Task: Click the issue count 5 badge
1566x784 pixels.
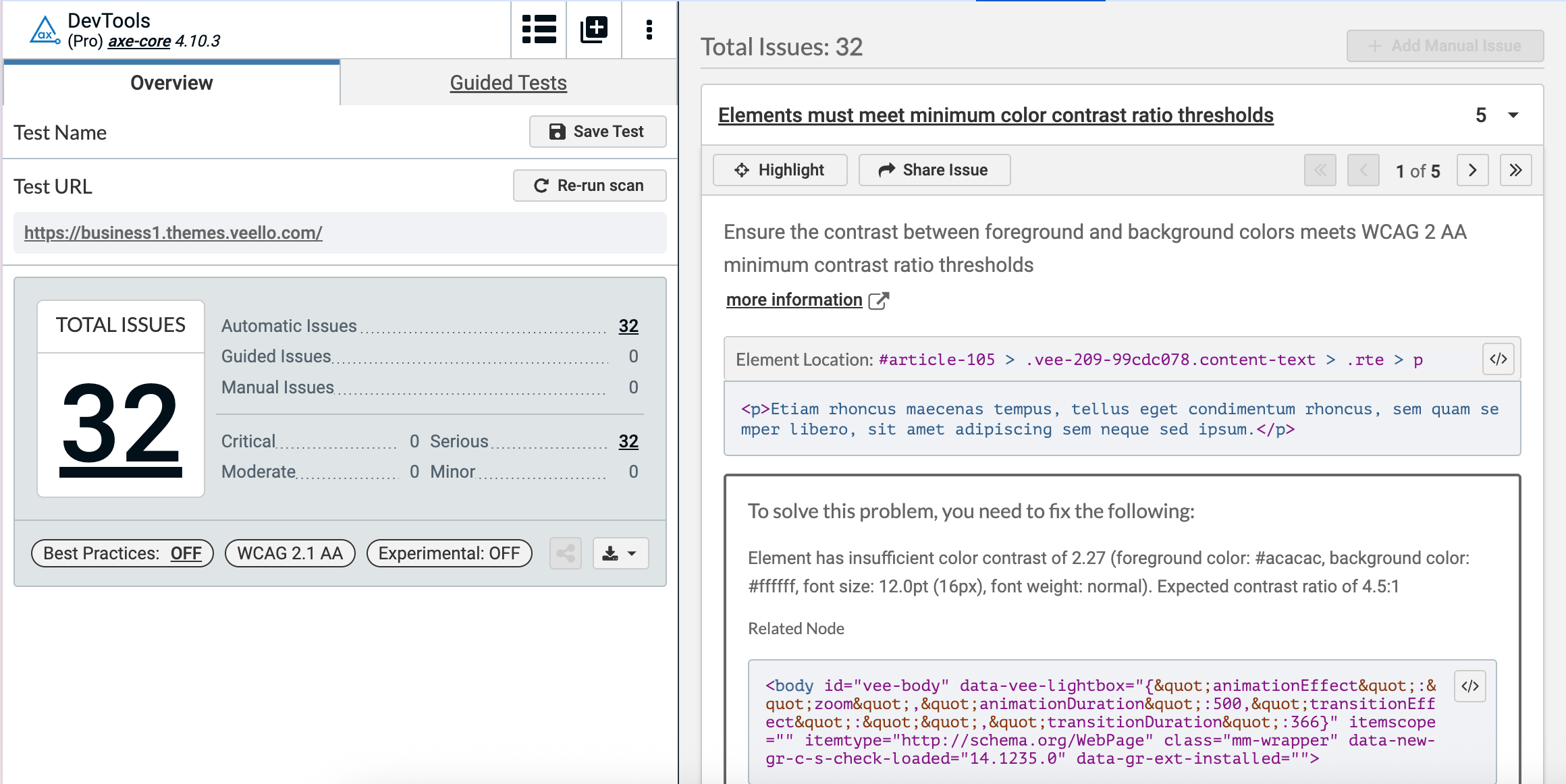Action: click(x=1481, y=115)
